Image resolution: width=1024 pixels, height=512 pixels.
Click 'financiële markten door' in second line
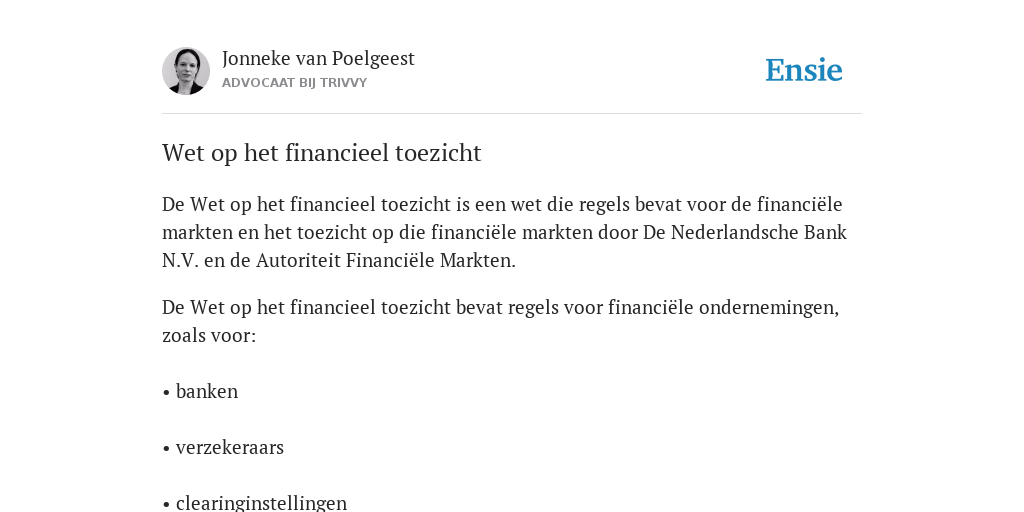534,232
